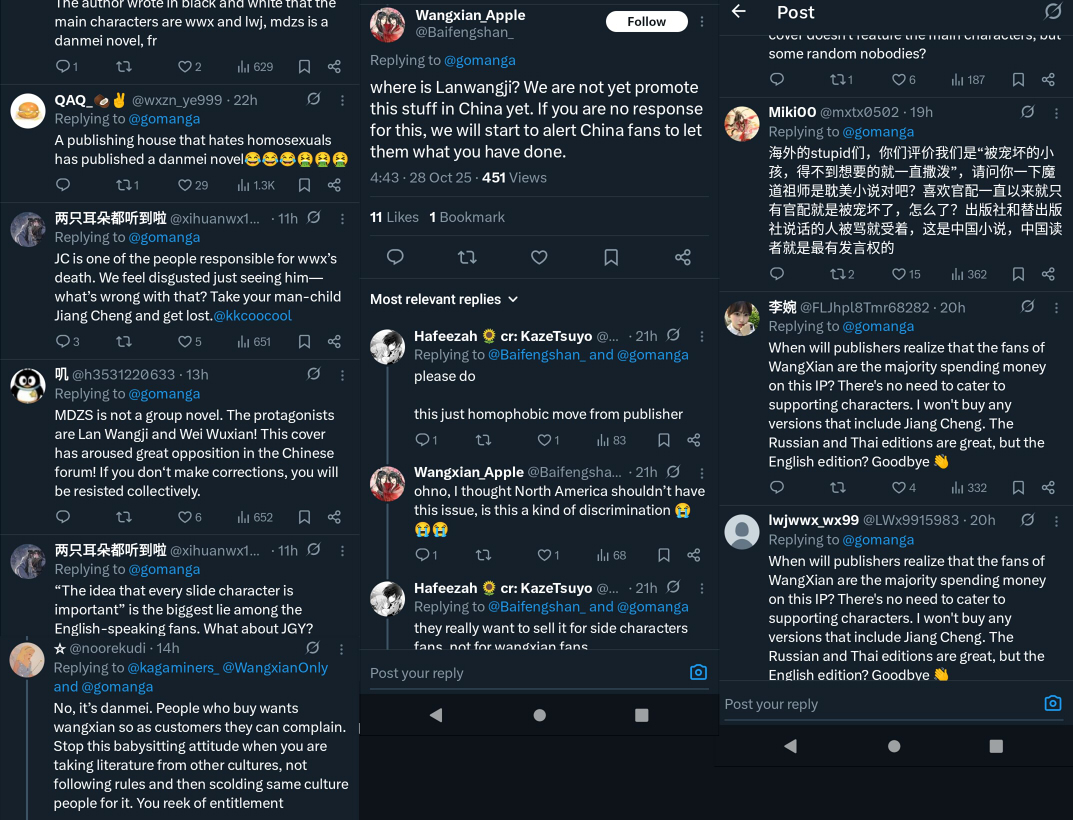Expand the Most relevant replies sorter
The height and width of the screenshot is (820, 1073).
click(x=443, y=299)
